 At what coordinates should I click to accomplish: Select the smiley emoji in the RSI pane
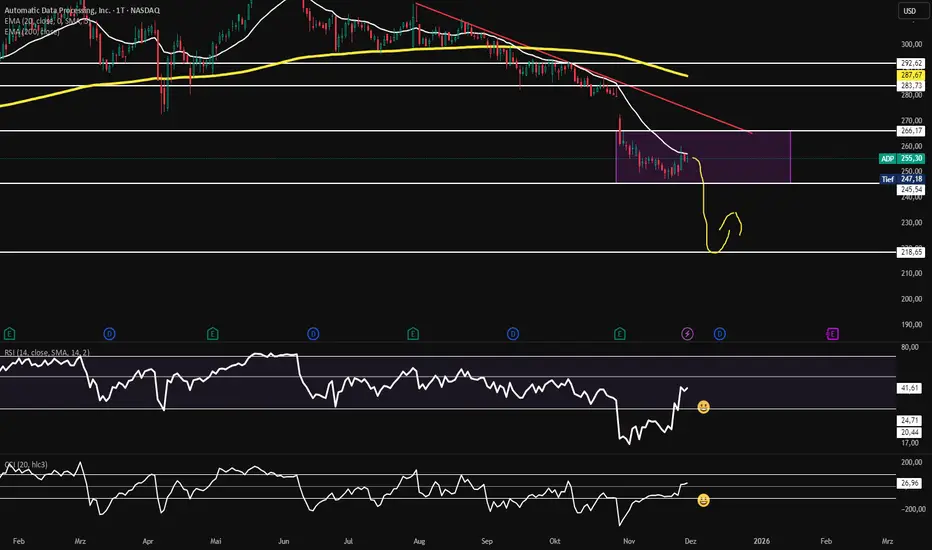[x=703, y=407]
